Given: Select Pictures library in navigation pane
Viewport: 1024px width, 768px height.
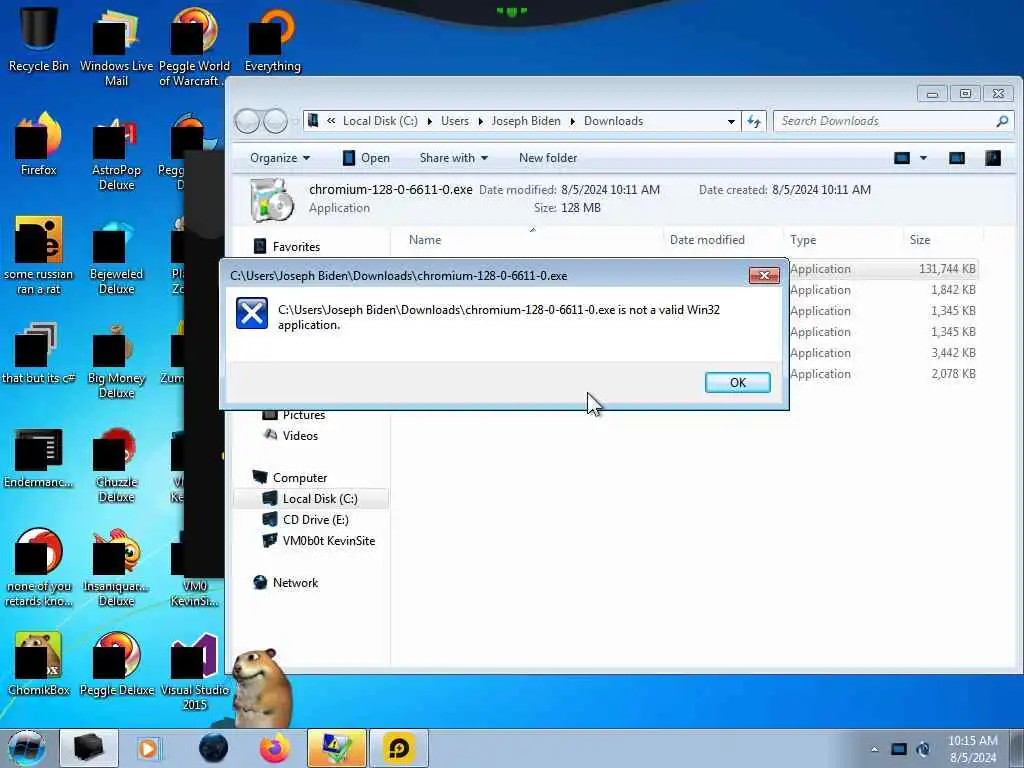Looking at the screenshot, I should click(x=303, y=415).
